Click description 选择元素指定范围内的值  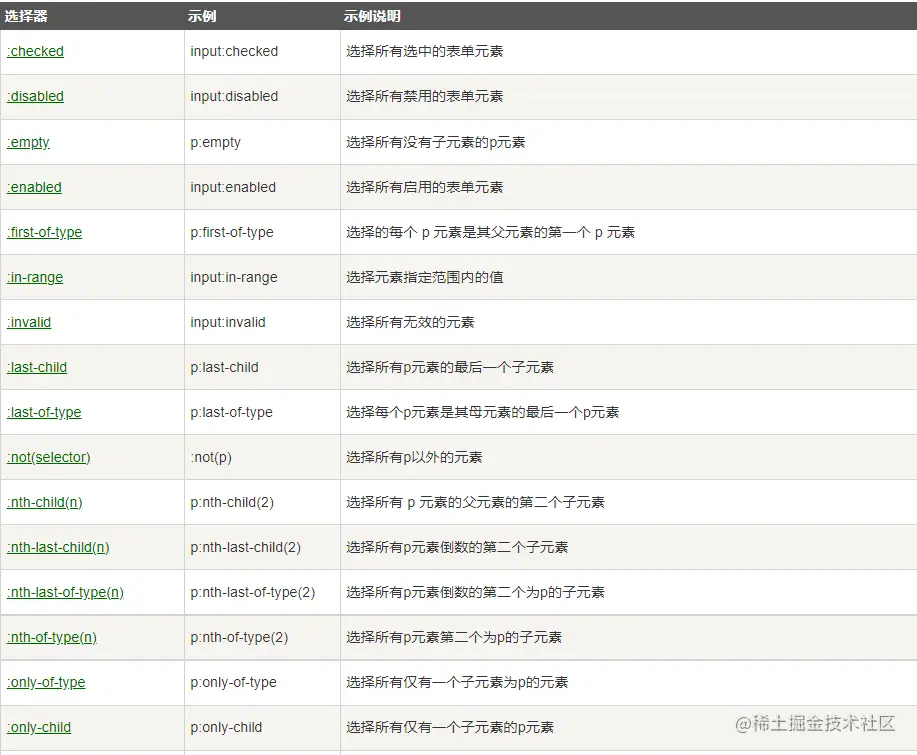coord(425,277)
